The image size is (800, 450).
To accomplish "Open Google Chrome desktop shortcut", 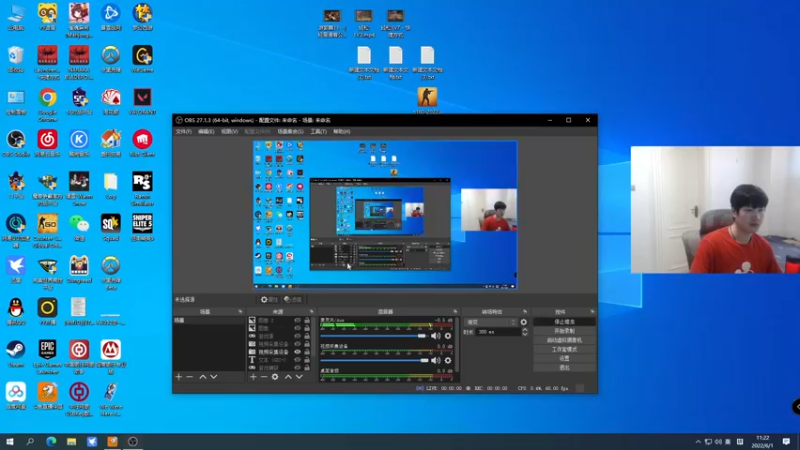I will (x=47, y=98).
